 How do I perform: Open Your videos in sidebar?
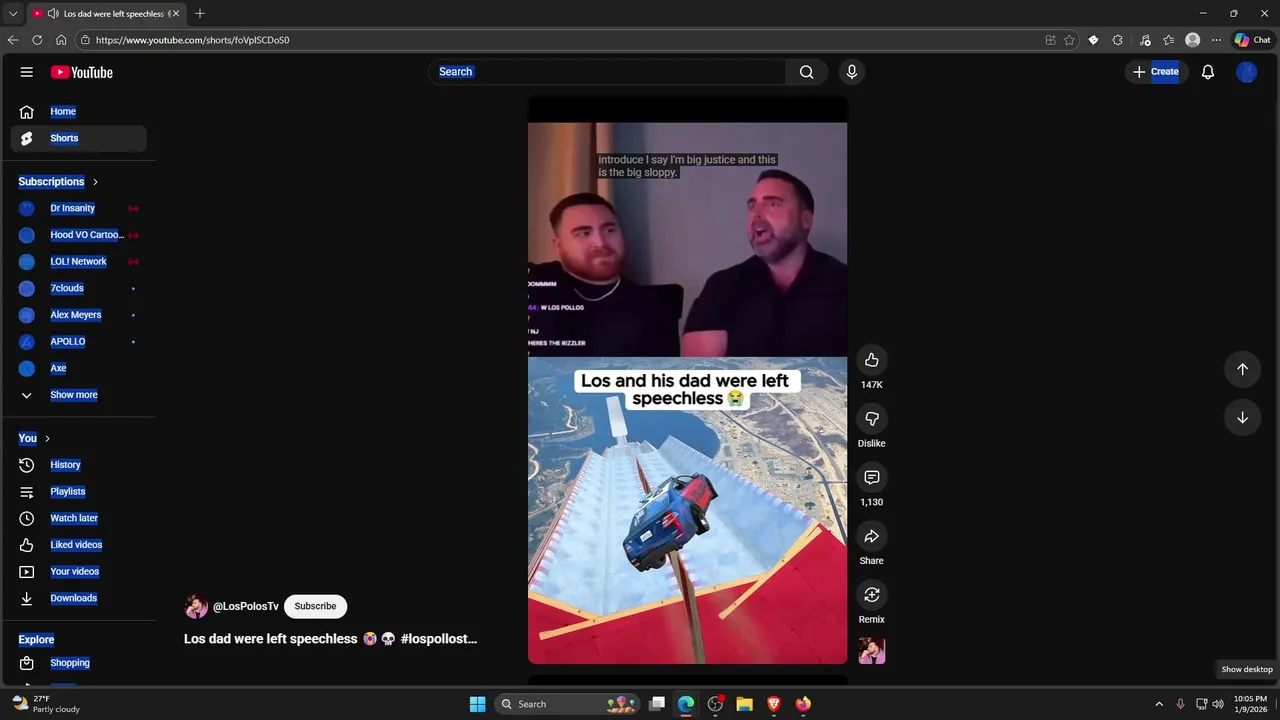coord(78,572)
